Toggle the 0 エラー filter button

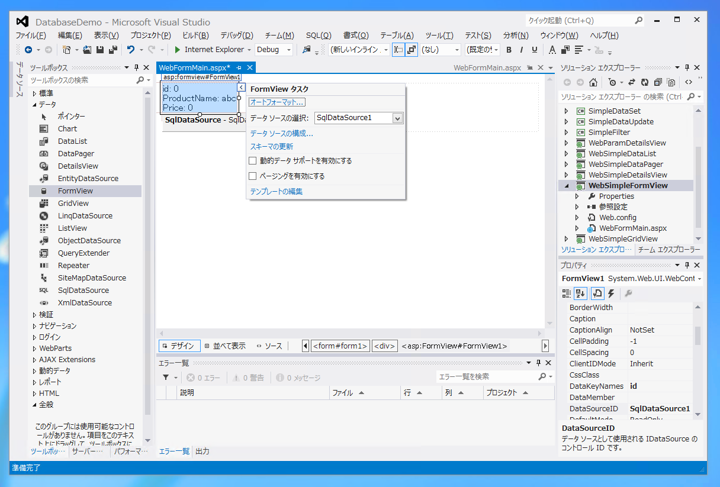(x=203, y=378)
